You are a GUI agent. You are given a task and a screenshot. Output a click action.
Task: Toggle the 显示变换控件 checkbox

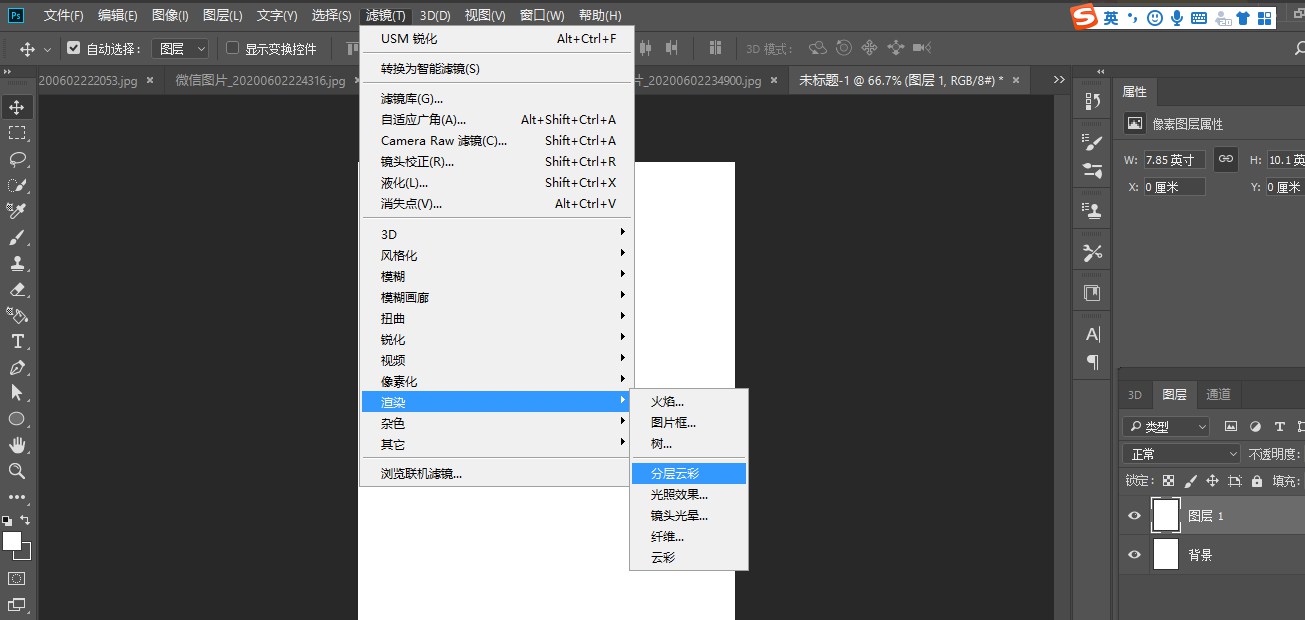tap(231, 47)
